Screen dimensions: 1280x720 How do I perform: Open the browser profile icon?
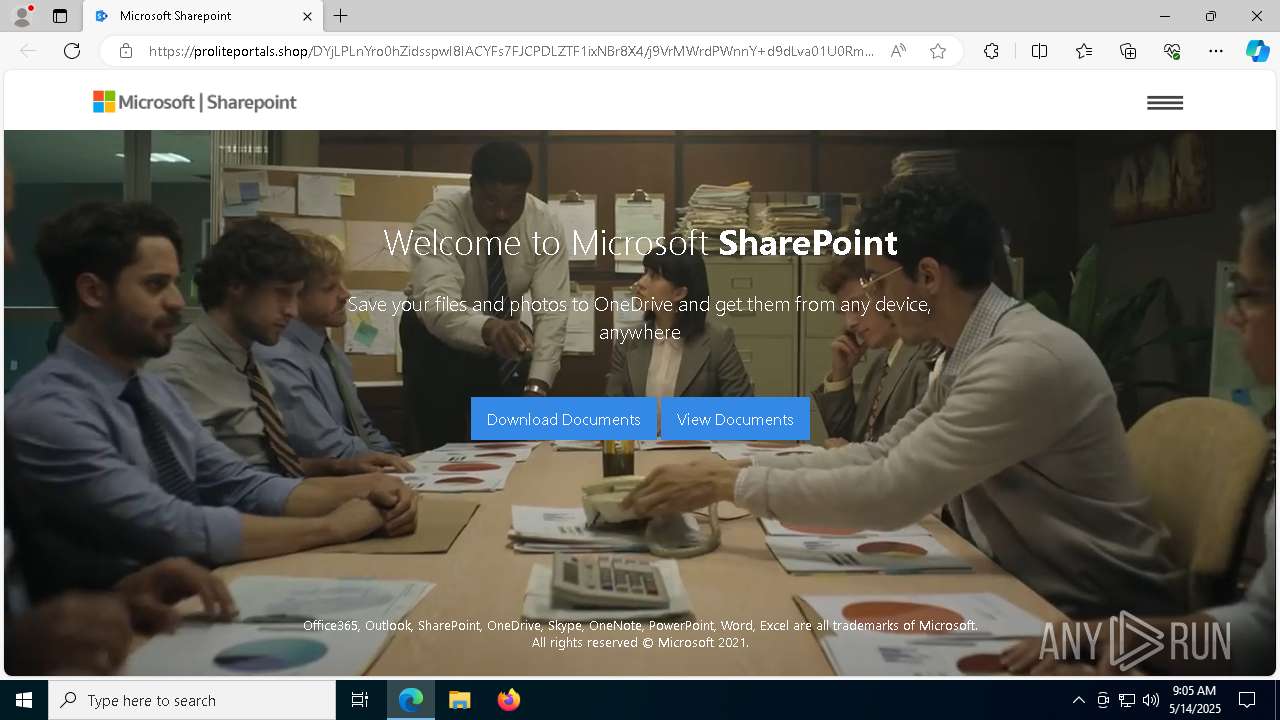(22, 16)
